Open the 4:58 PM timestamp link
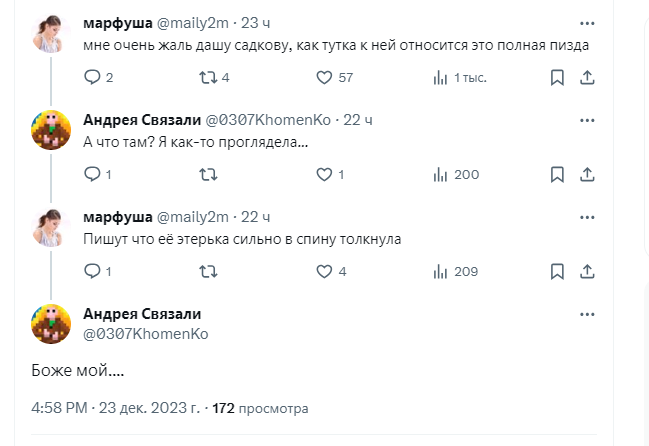The width and height of the screenshot is (649, 446). pos(61,408)
